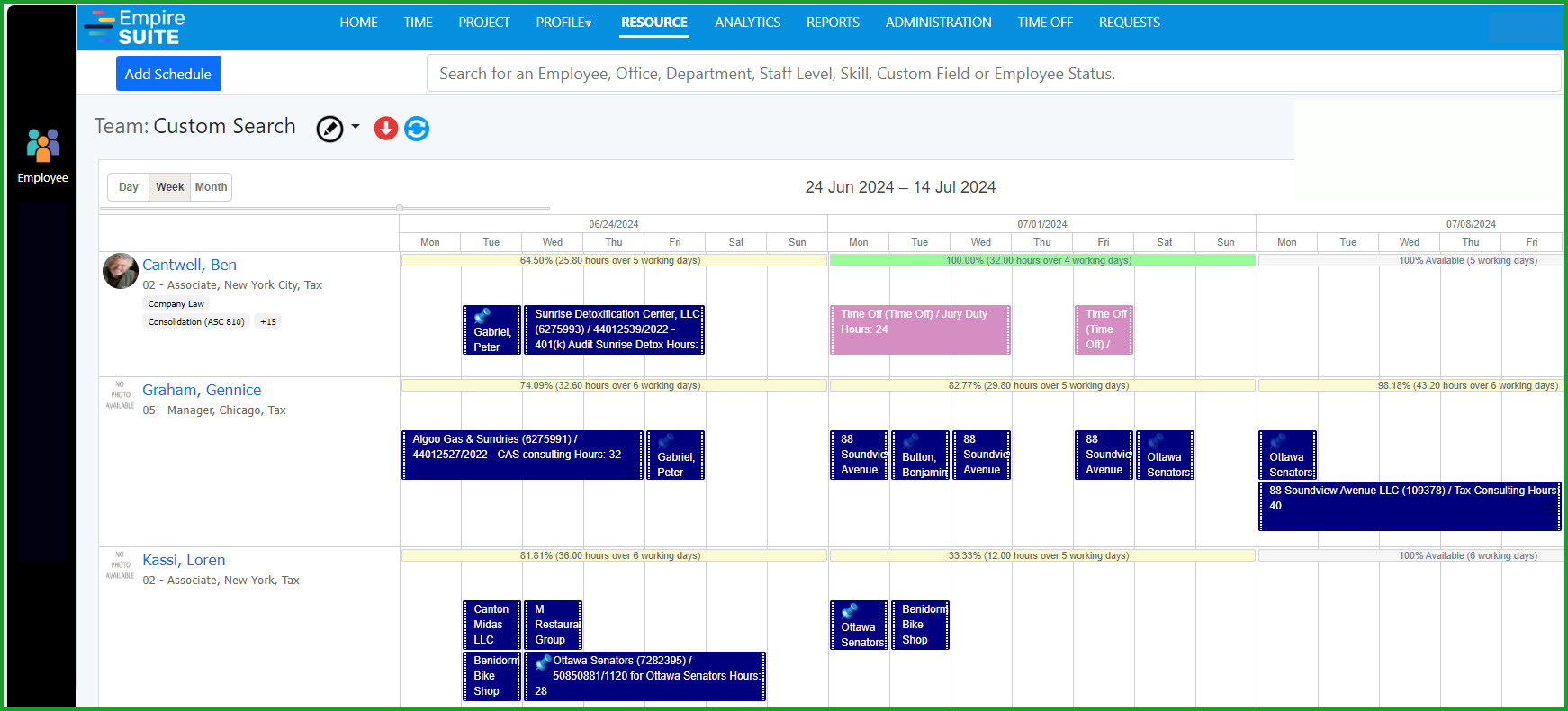Viewport: 1568px width, 711px height.
Task: Click the Company Law skill tag
Action: tap(176, 304)
